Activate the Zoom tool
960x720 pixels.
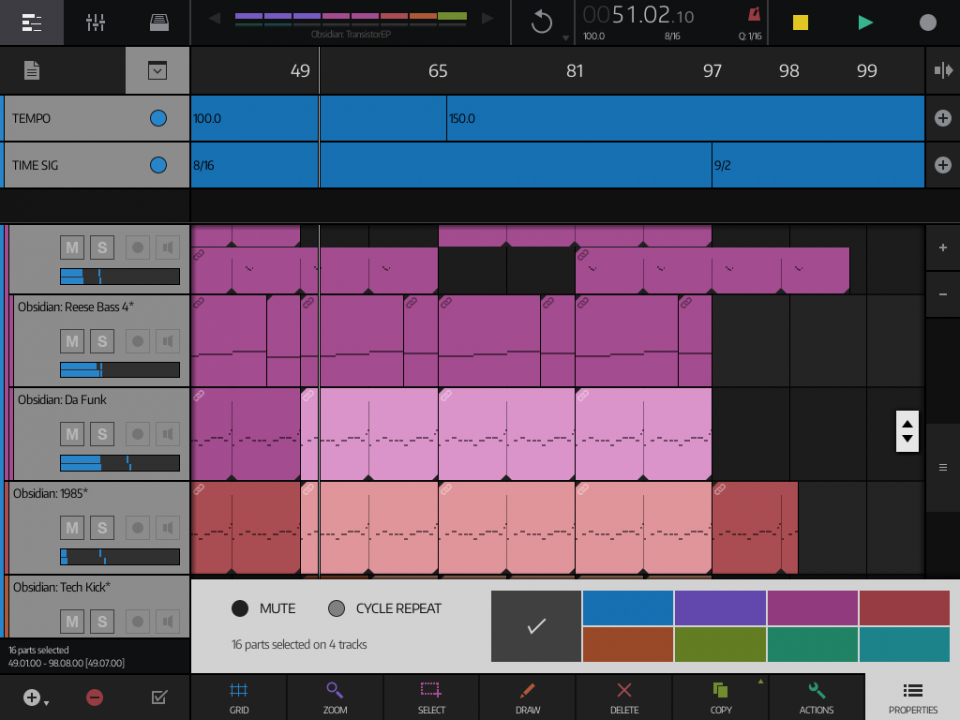coord(335,697)
